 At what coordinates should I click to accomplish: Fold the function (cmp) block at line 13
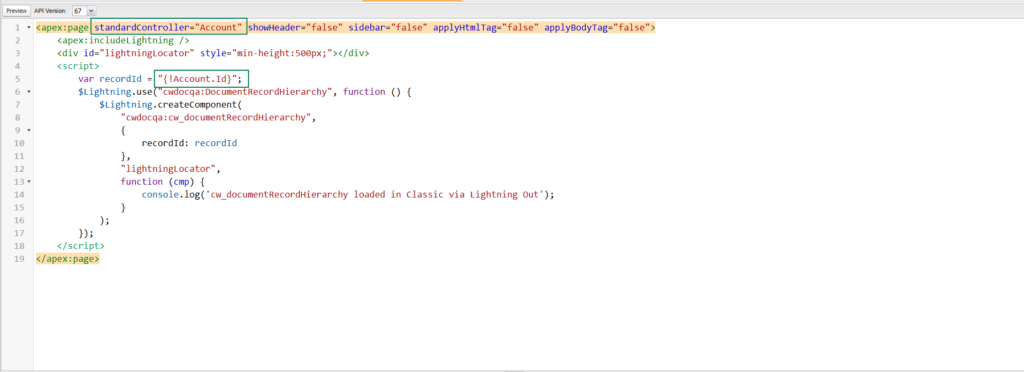(28, 181)
